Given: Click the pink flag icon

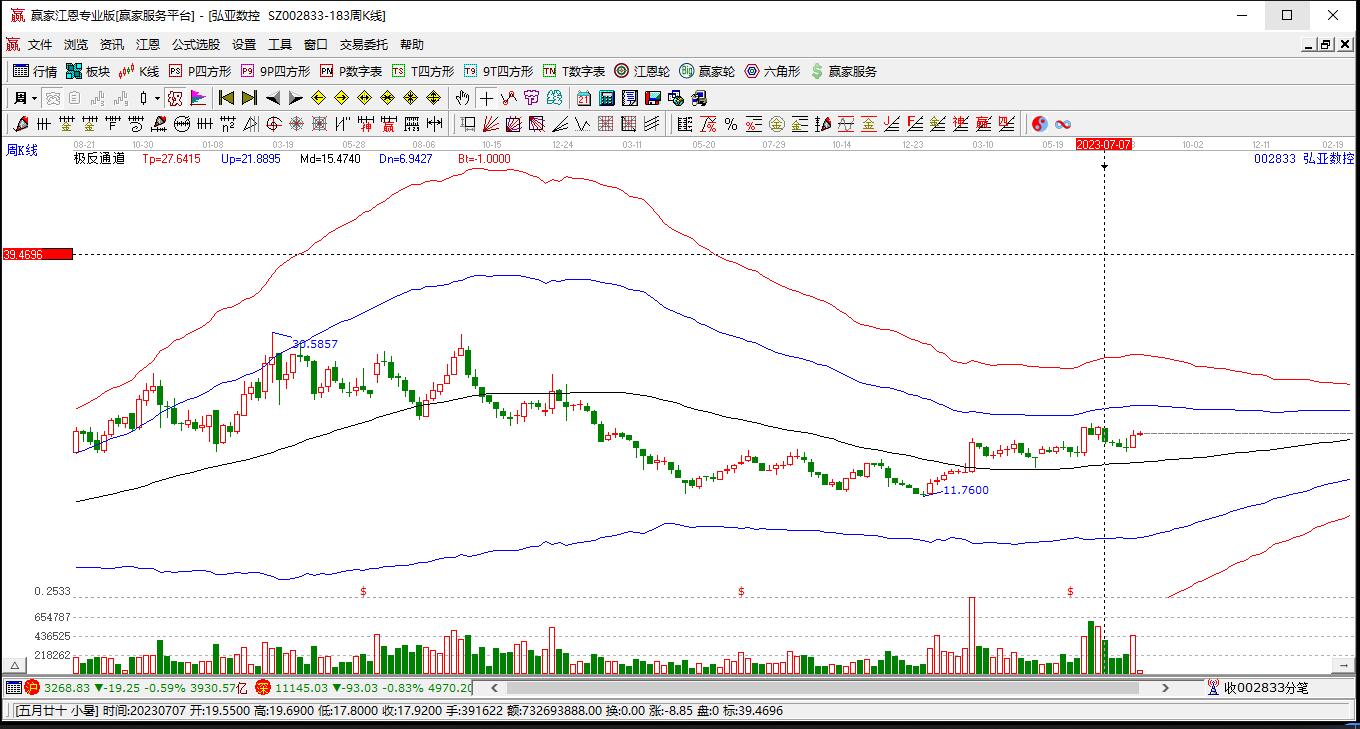Looking at the screenshot, I should pyautogui.click(x=198, y=98).
